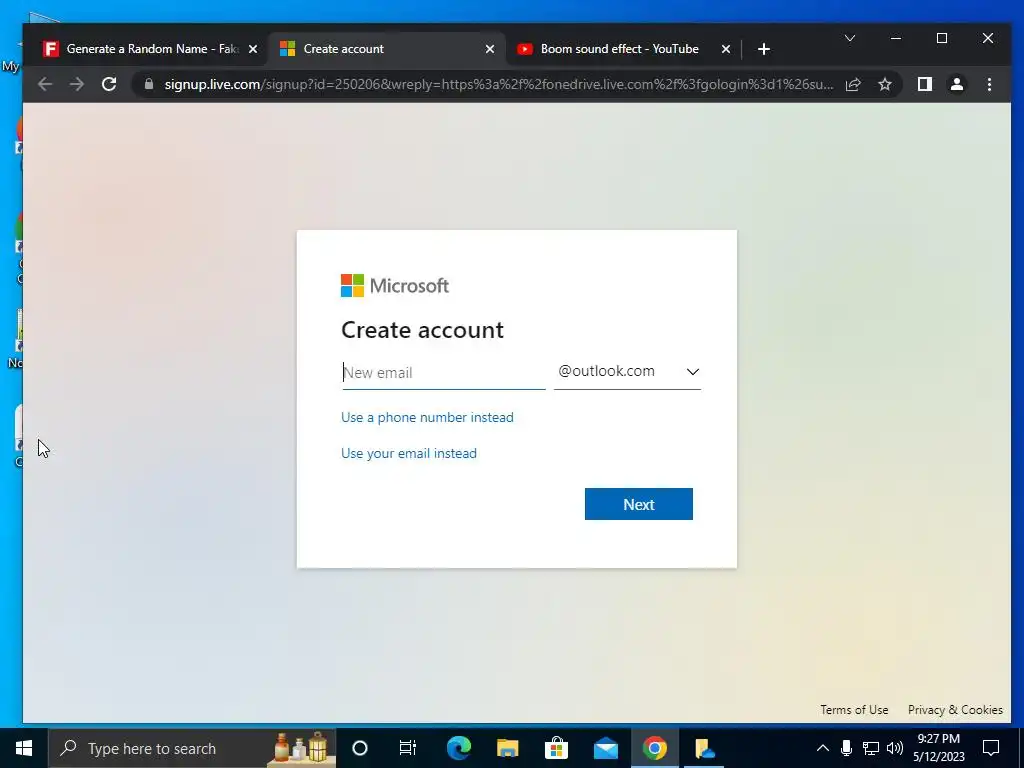Click the lock site info icon
This screenshot has width=1024, height=768.
149,84
